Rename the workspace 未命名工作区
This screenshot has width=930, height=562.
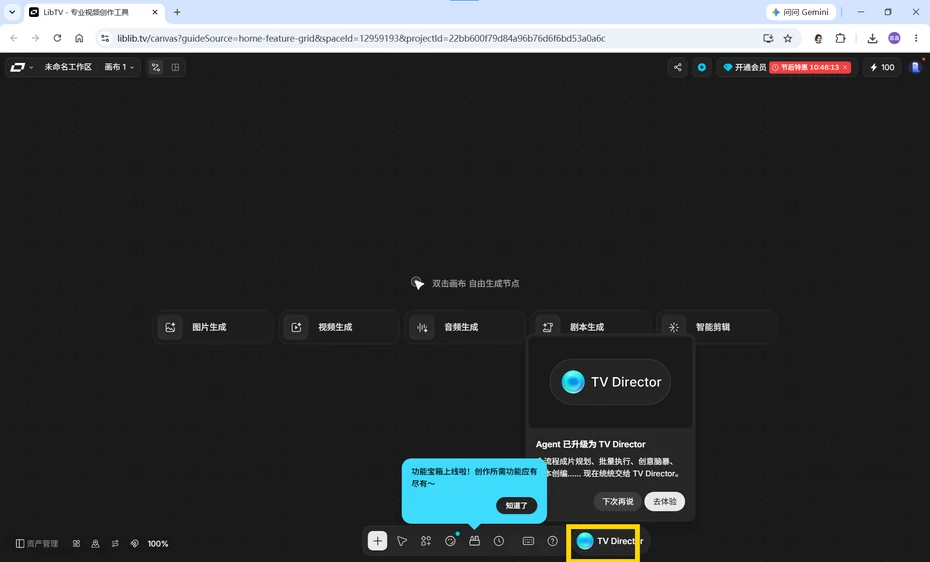[68, 67]
